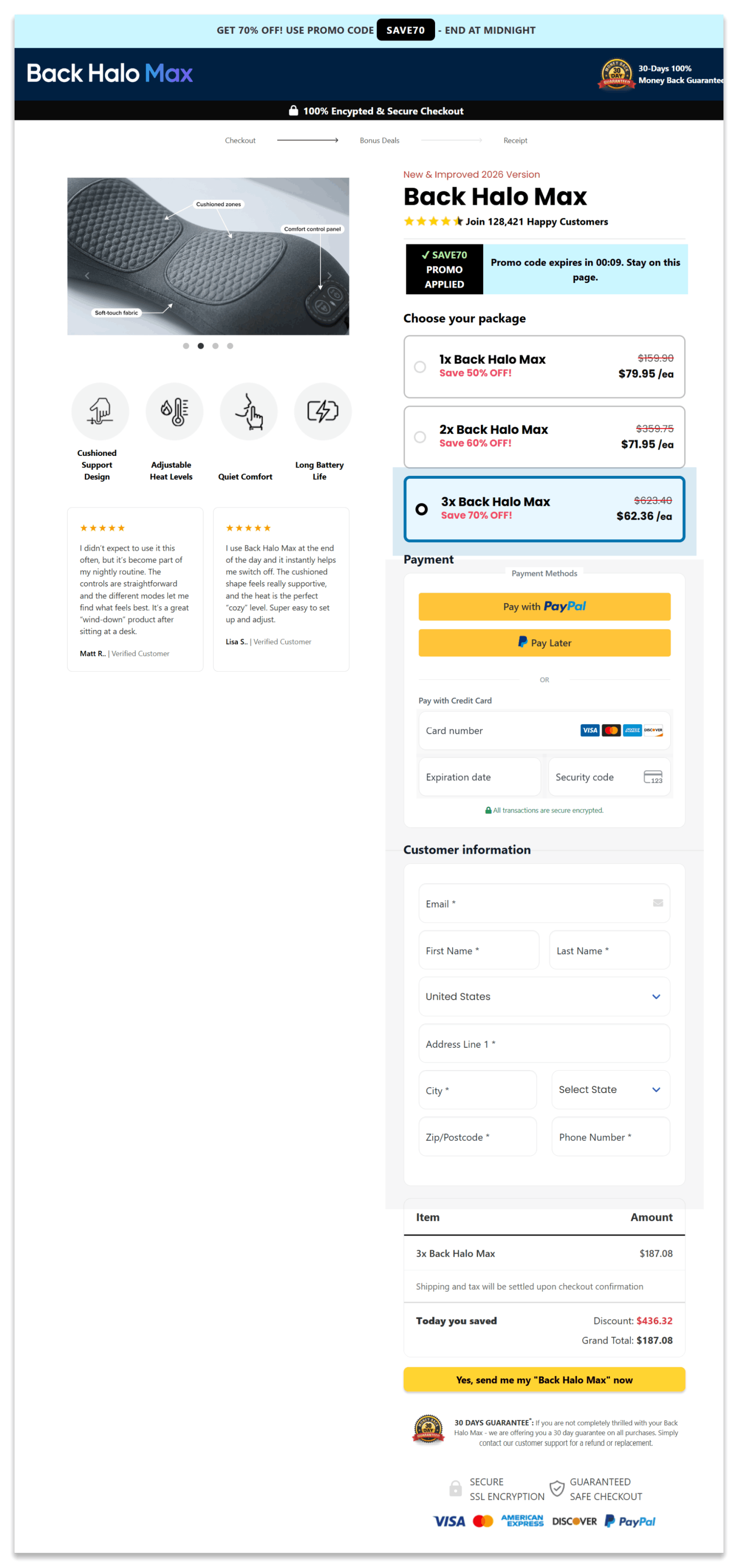Show next product image with right arrow
Viewport: 738px width, 1568px height.
click(x=329, y=276)
